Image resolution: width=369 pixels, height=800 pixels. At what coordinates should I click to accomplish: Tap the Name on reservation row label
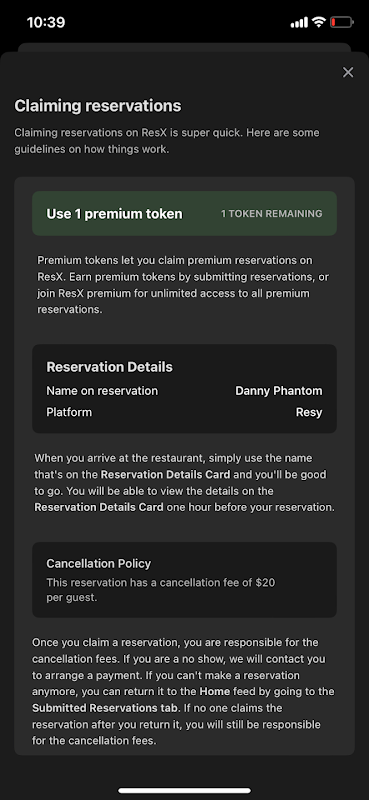point(102,391)
